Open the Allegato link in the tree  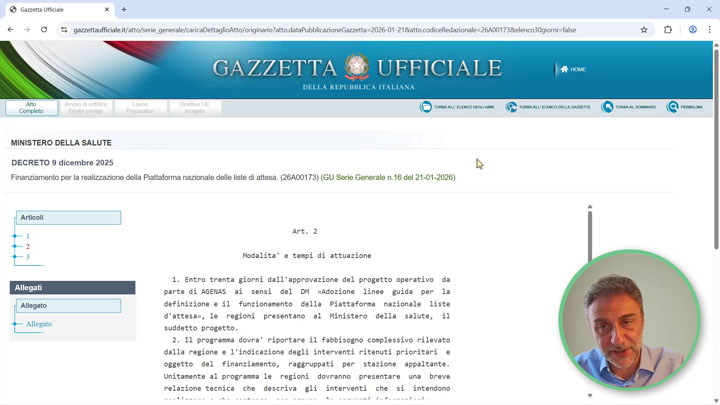click(x=39, y=324)
